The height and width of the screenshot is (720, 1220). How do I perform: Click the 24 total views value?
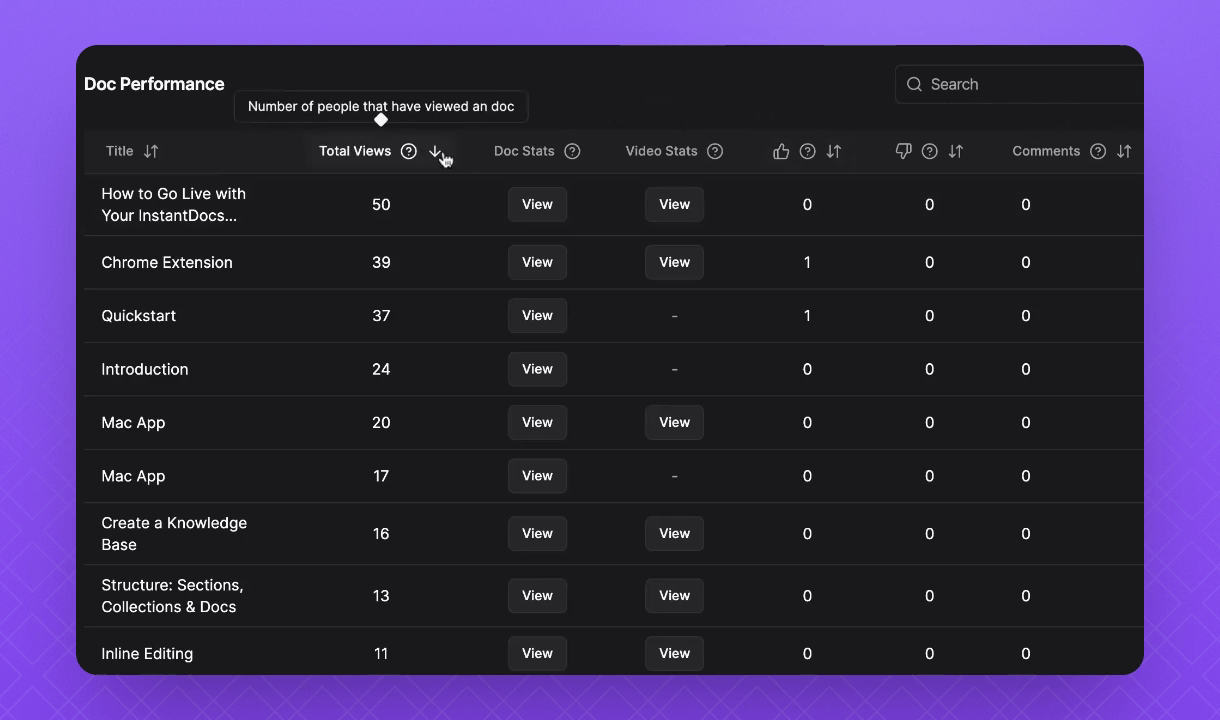pos(381,369)
